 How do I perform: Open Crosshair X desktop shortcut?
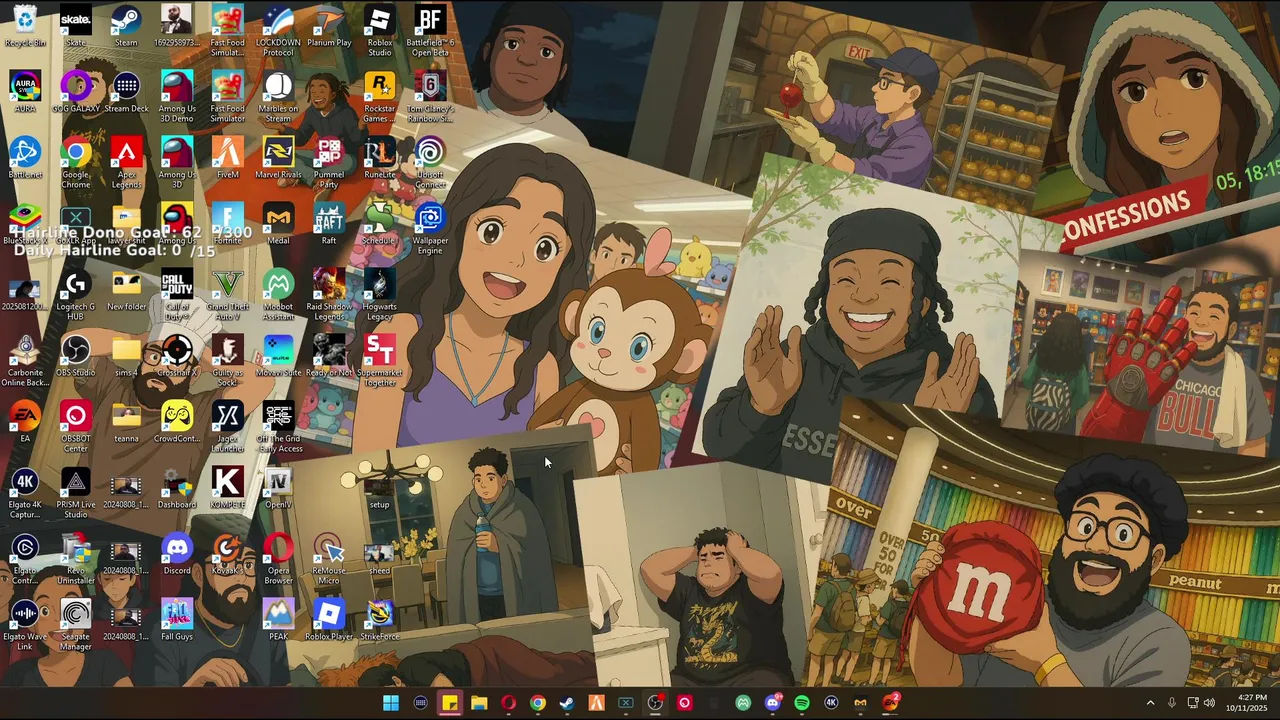(x=177, y=356)
